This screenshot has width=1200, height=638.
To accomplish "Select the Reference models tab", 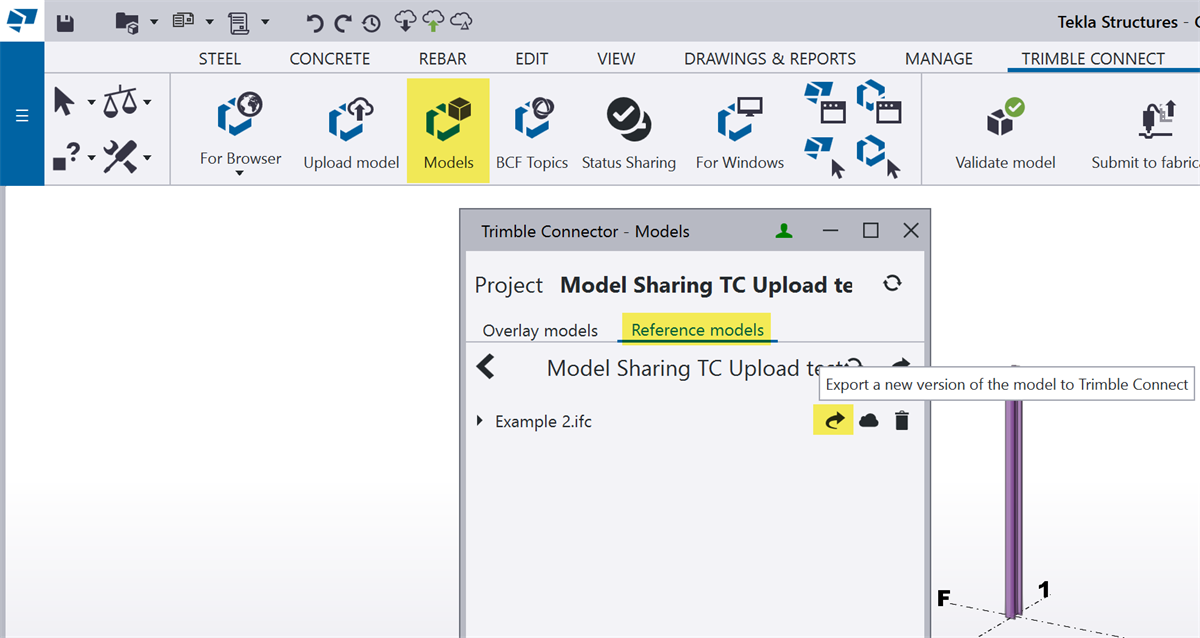I will pyautogui.click(x=698, y=329).
